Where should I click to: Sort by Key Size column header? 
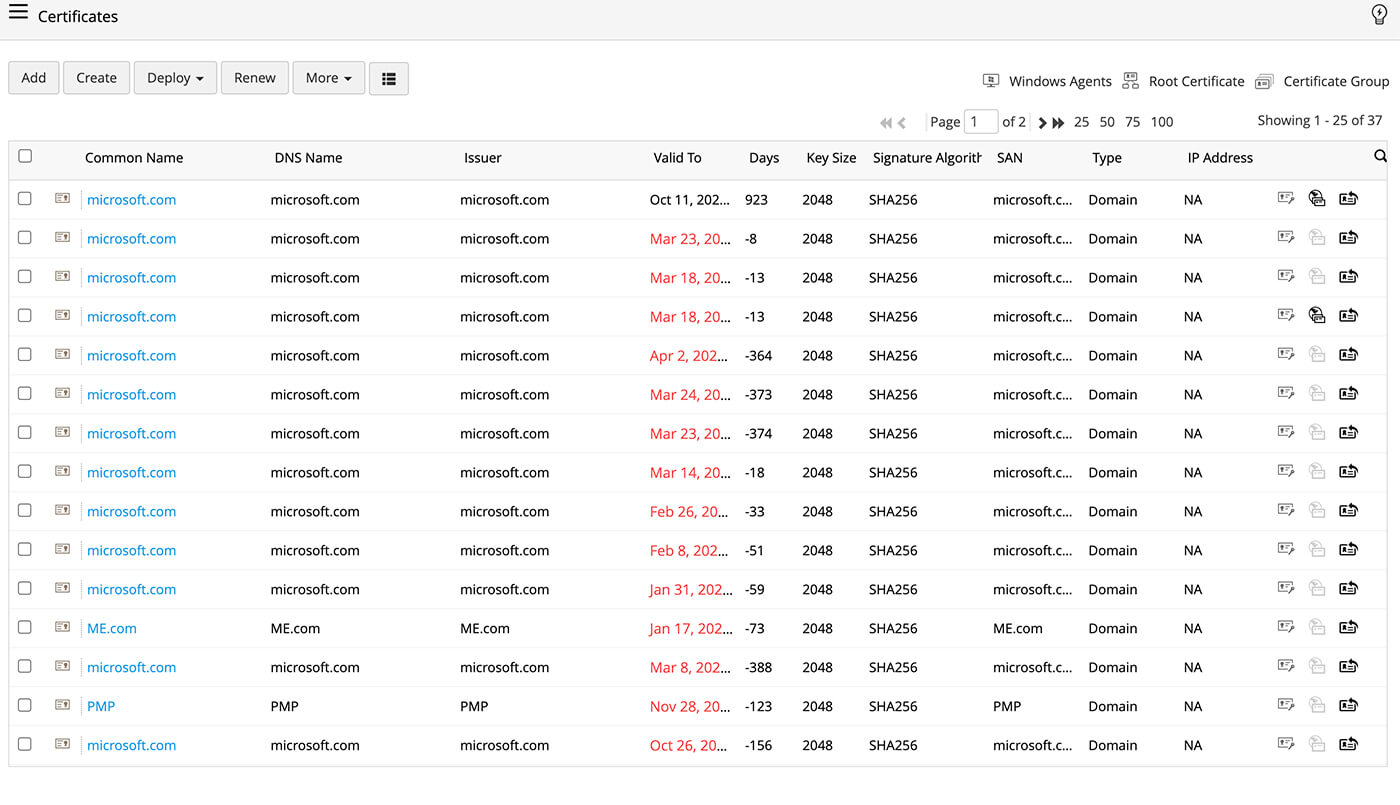(x=831, y=158)
